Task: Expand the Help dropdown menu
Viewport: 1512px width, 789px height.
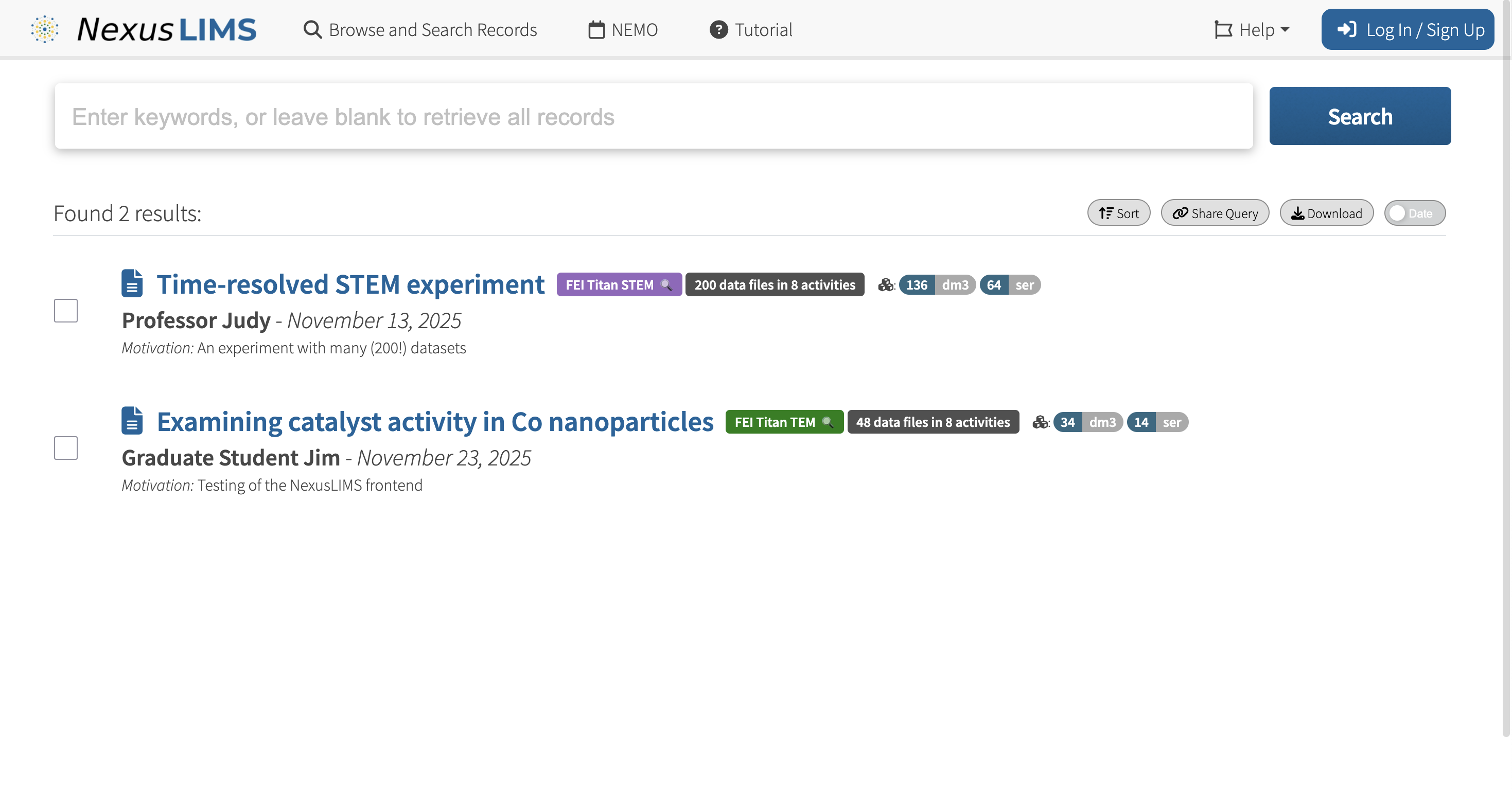Action: pos(1252,30)
